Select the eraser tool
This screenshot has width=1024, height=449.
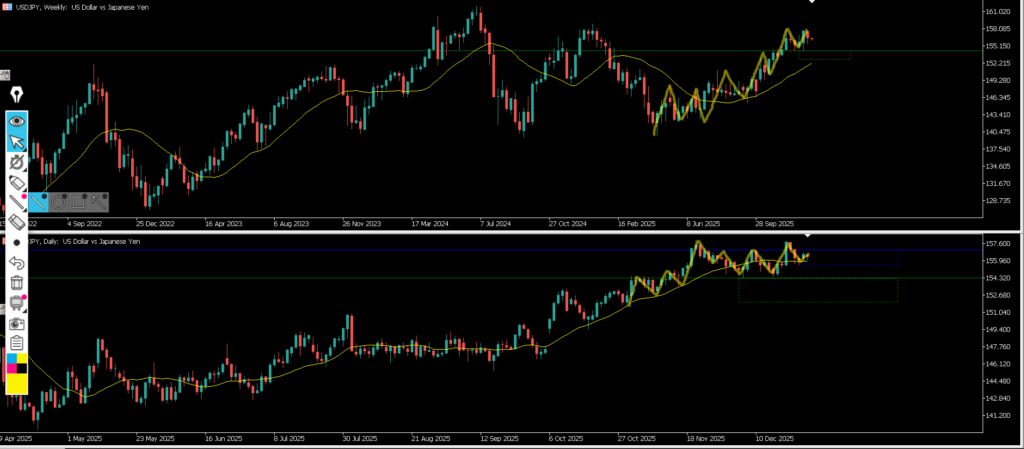[x=17, y=222]
